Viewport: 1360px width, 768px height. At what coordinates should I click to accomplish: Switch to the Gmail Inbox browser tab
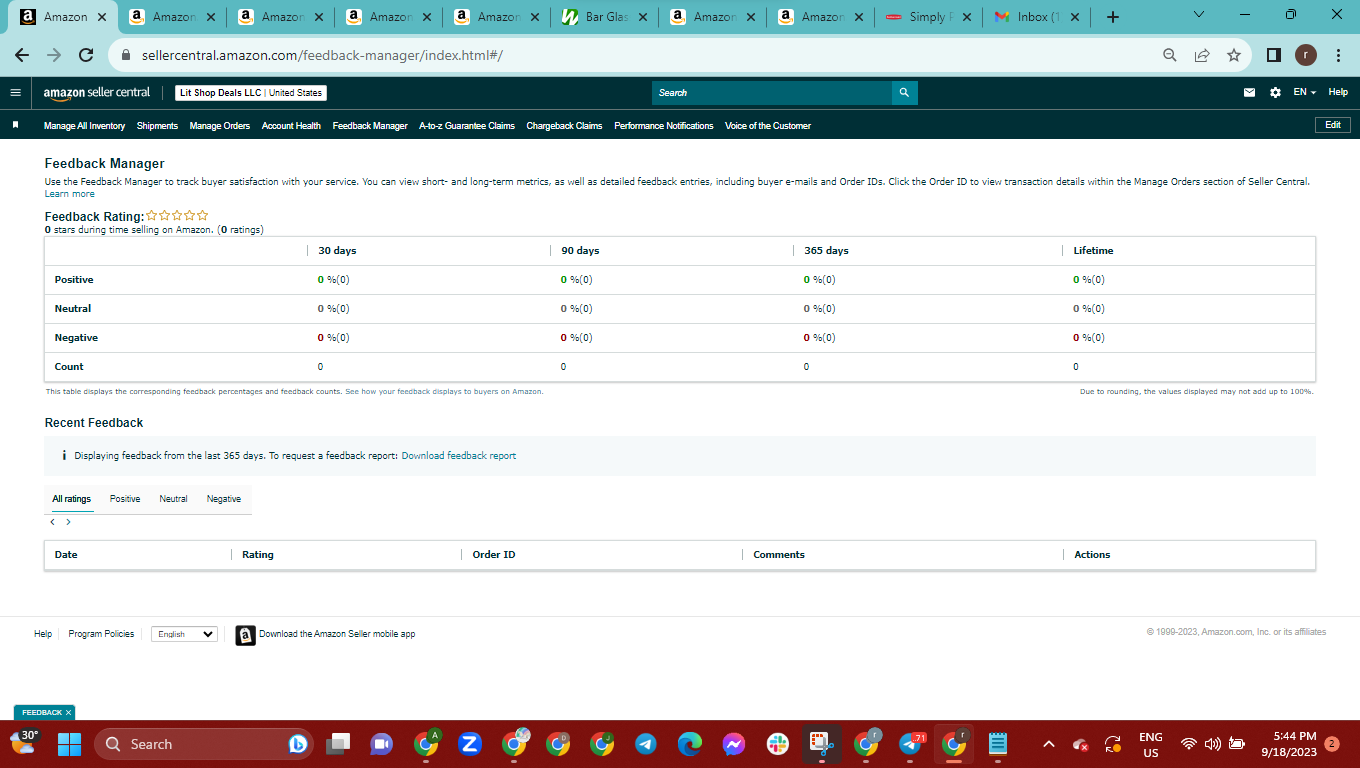[1034, 17]
